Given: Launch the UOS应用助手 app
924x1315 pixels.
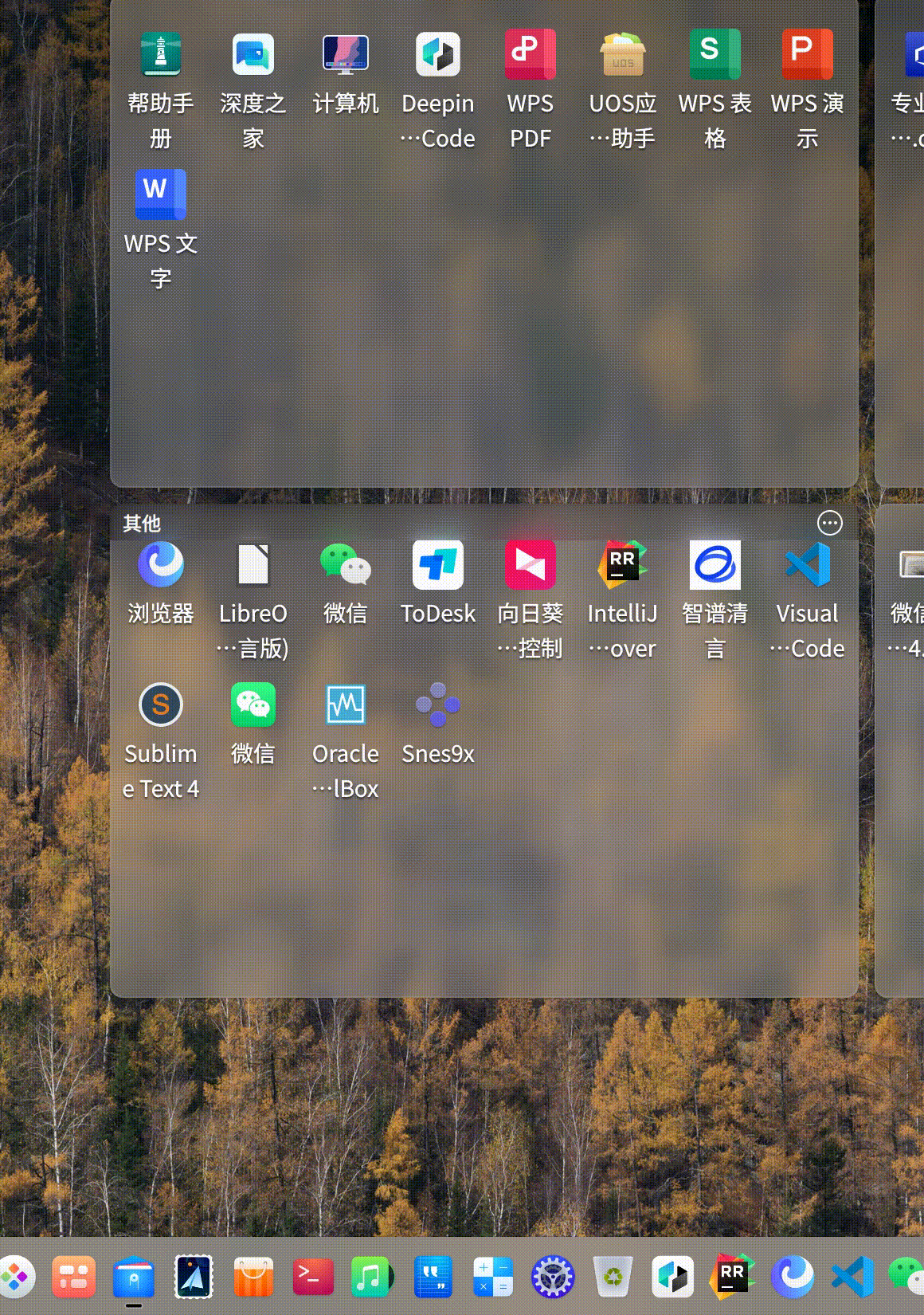Looking at the screenshot, I should (x=623, y=54).
